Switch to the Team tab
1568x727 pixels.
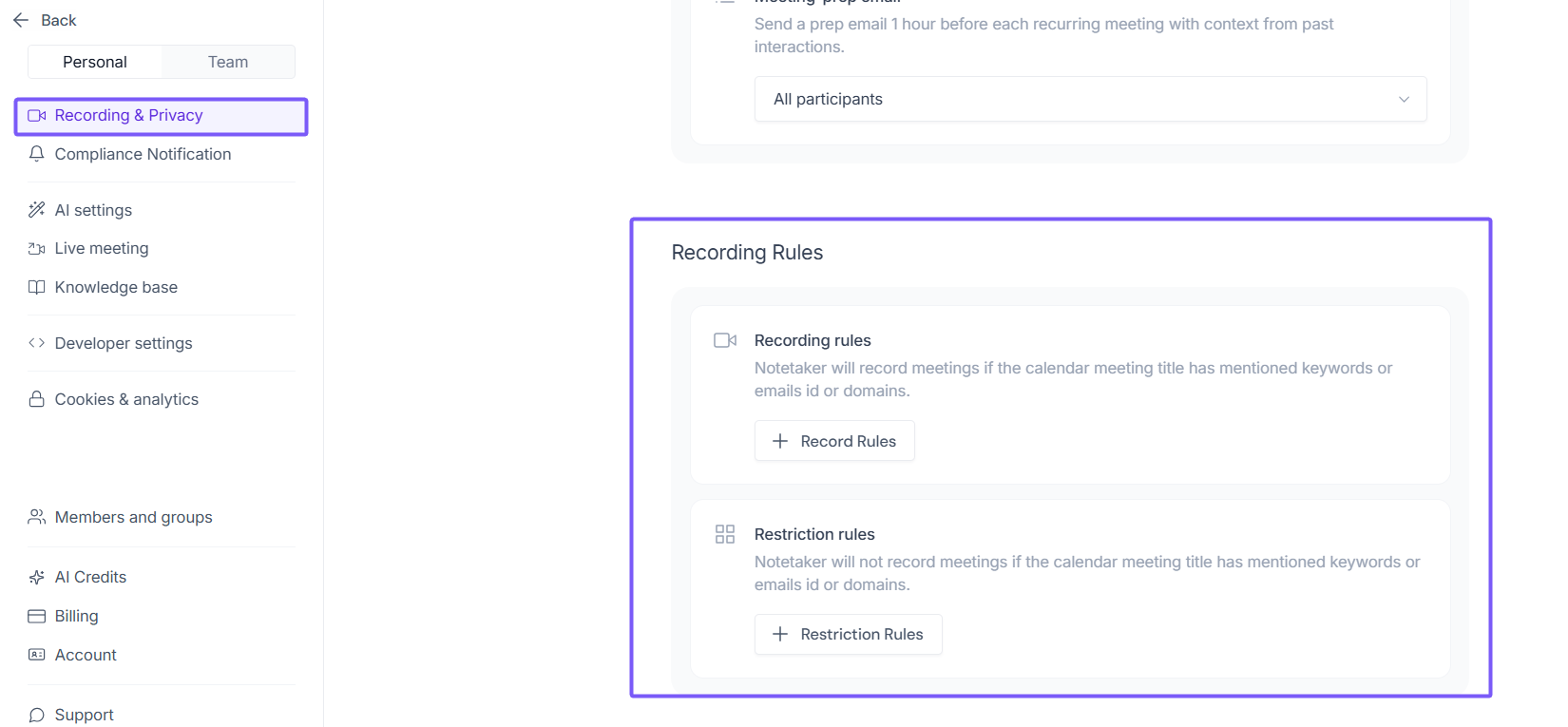228,62
